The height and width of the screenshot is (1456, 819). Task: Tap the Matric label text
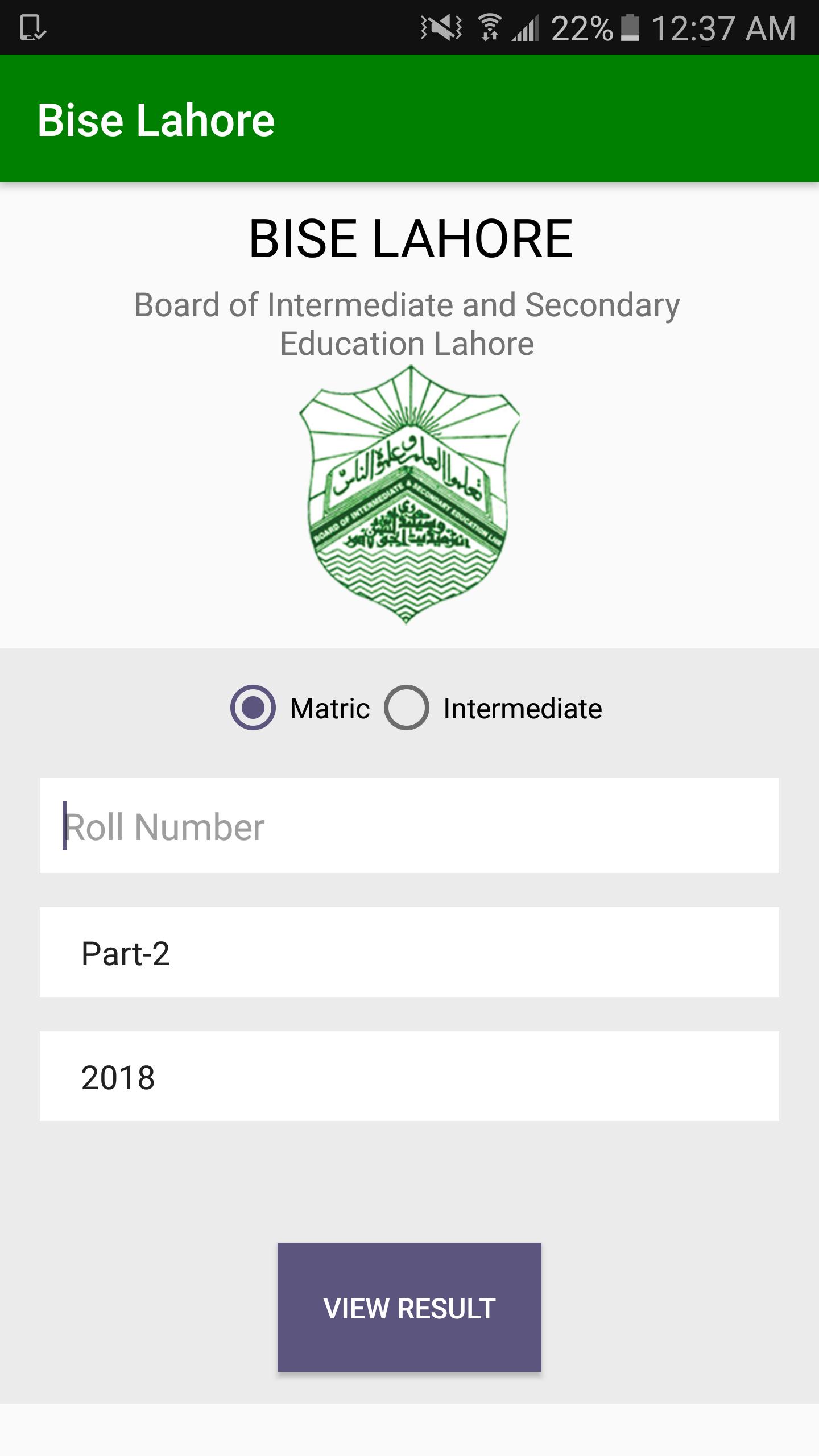[330, 709]
